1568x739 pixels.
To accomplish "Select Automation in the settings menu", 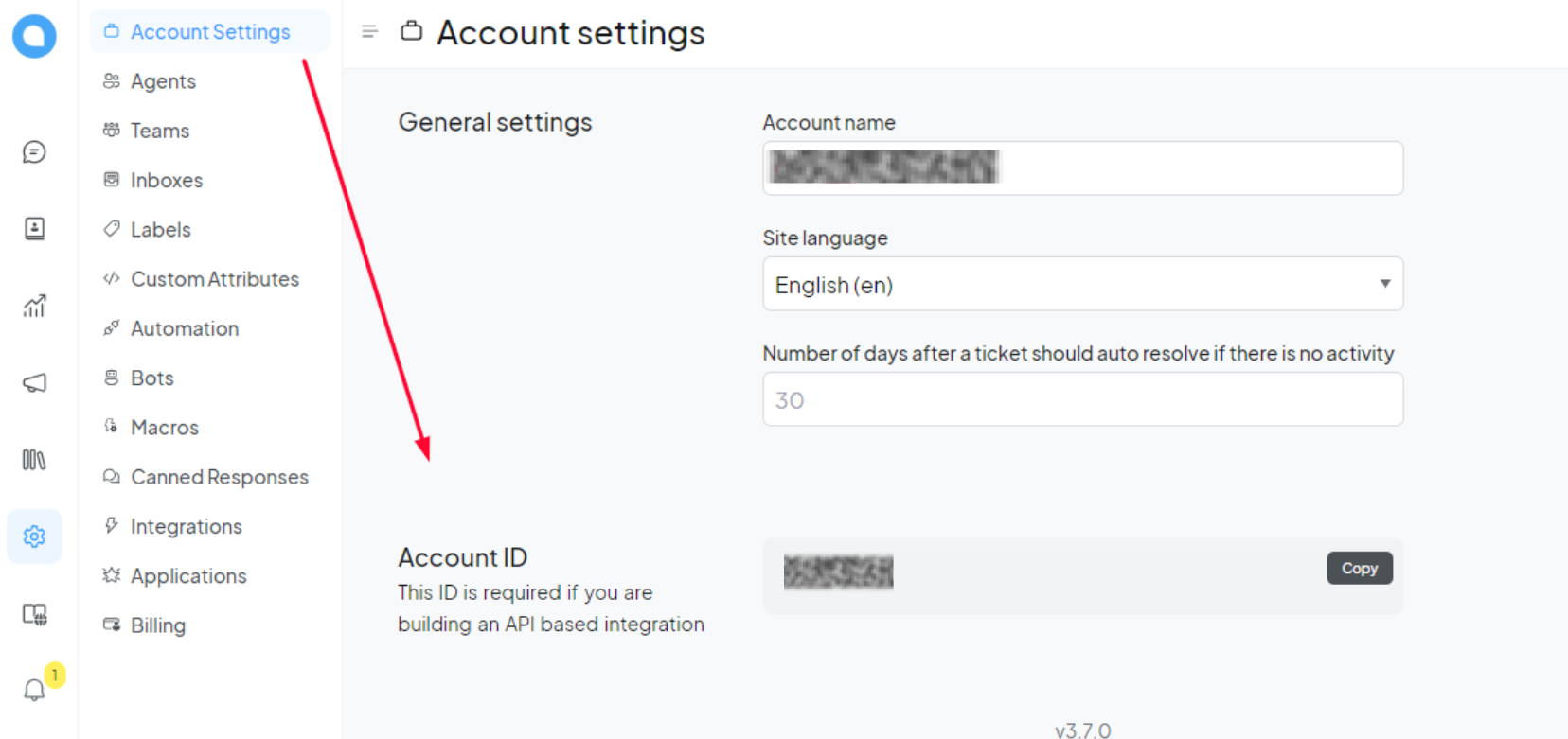I will (x=185, y=328).
